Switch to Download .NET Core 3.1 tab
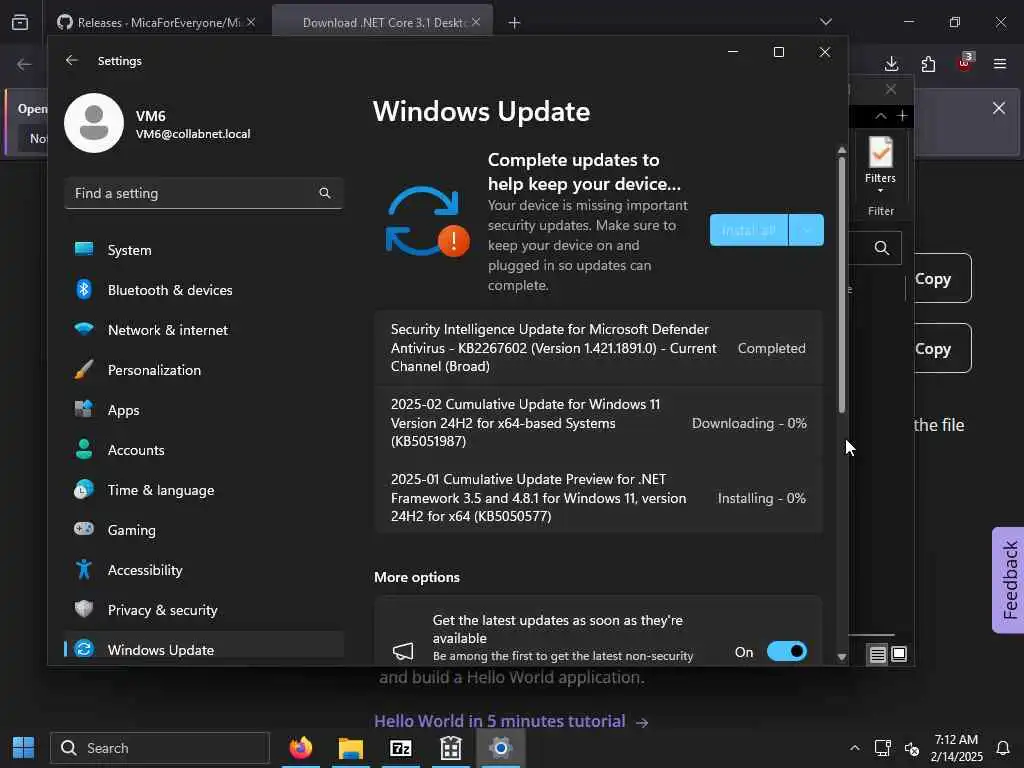 [382, 22]
